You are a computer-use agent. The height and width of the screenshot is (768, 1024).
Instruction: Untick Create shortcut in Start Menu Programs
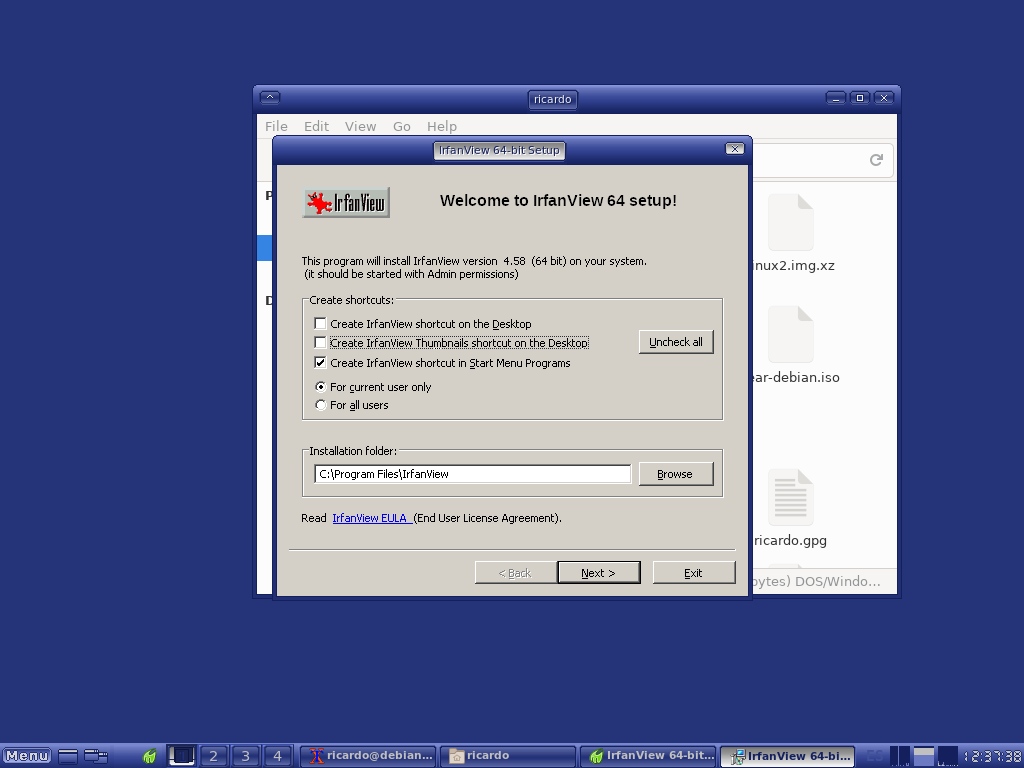[320, 362]
